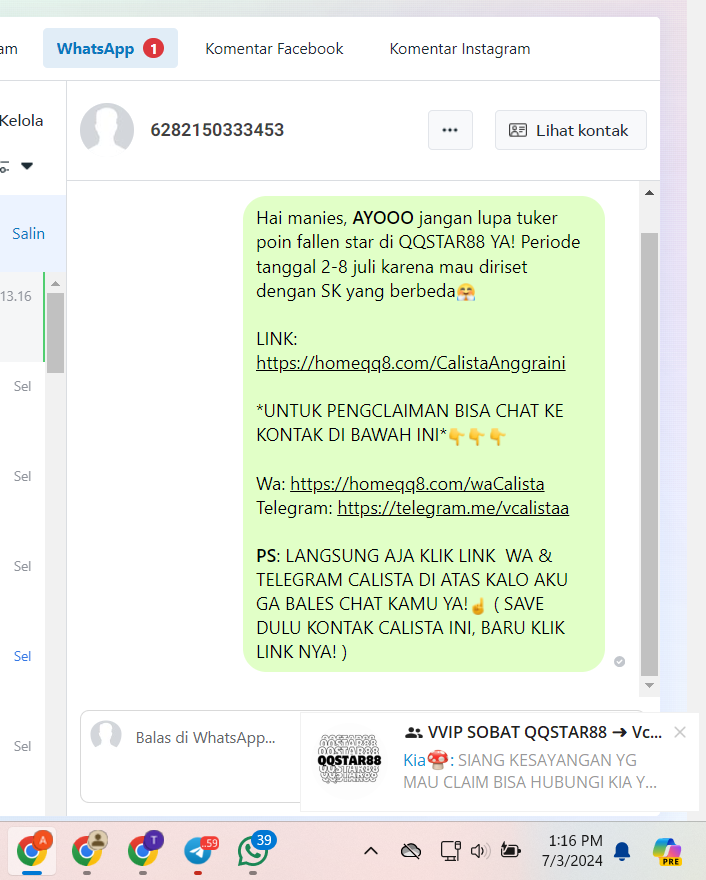The width and height of the screenshot is (706, 880).
Task: Open the notification bell in taskbar
Action: (x=622, y=851)
